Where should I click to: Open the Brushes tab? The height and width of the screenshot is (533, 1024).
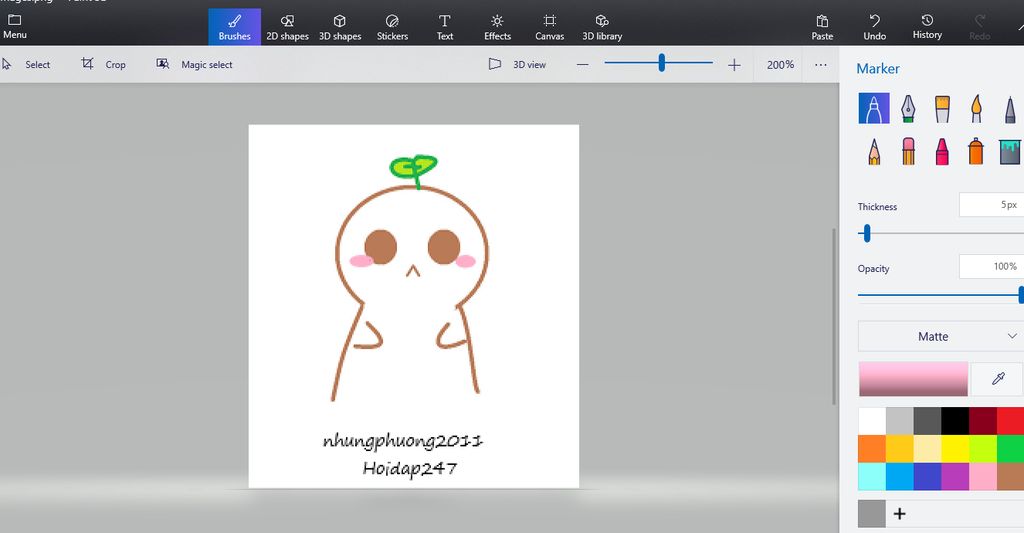coord(234,27)
